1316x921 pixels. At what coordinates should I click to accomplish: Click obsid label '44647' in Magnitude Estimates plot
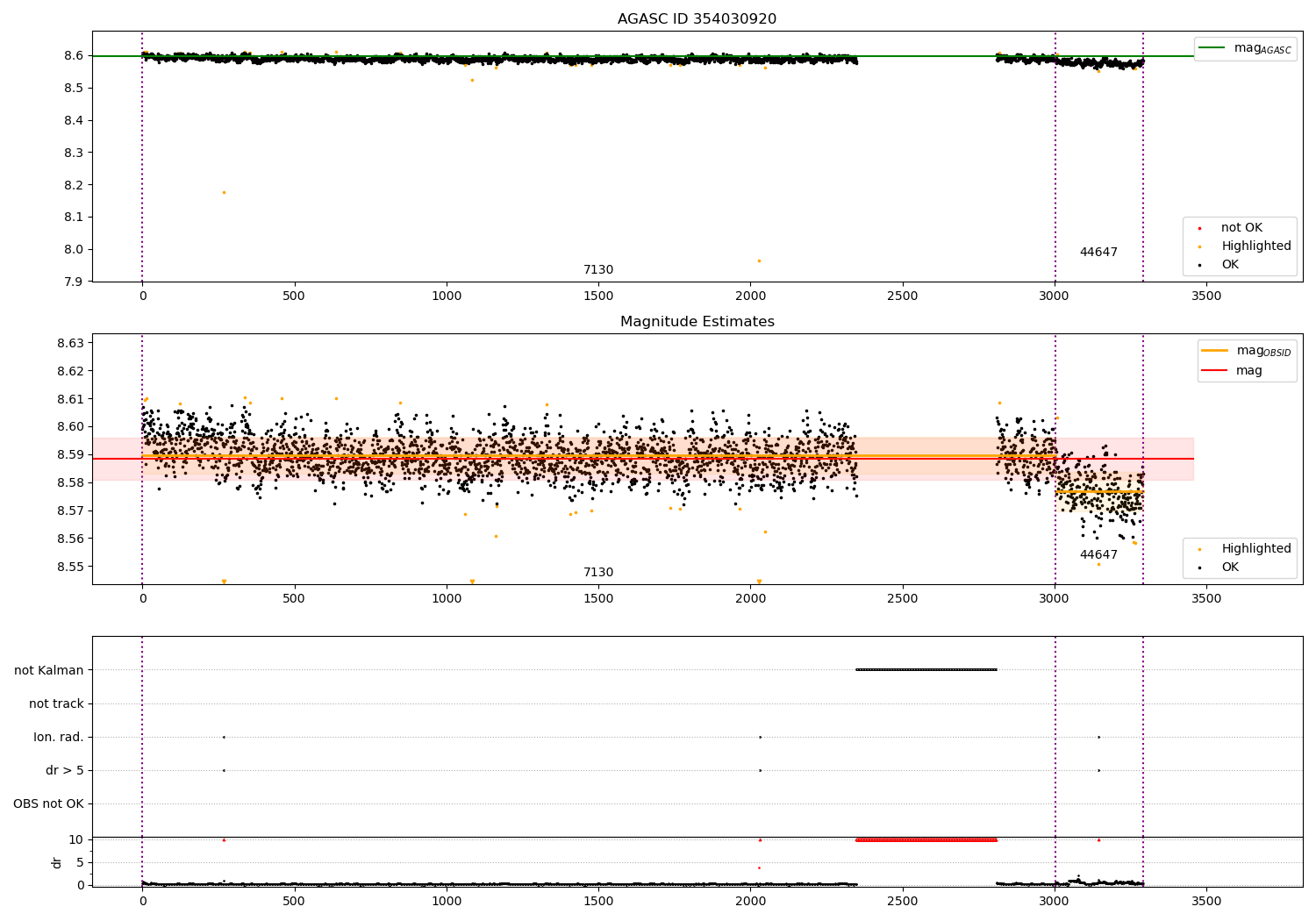[x=1098, y=555]
